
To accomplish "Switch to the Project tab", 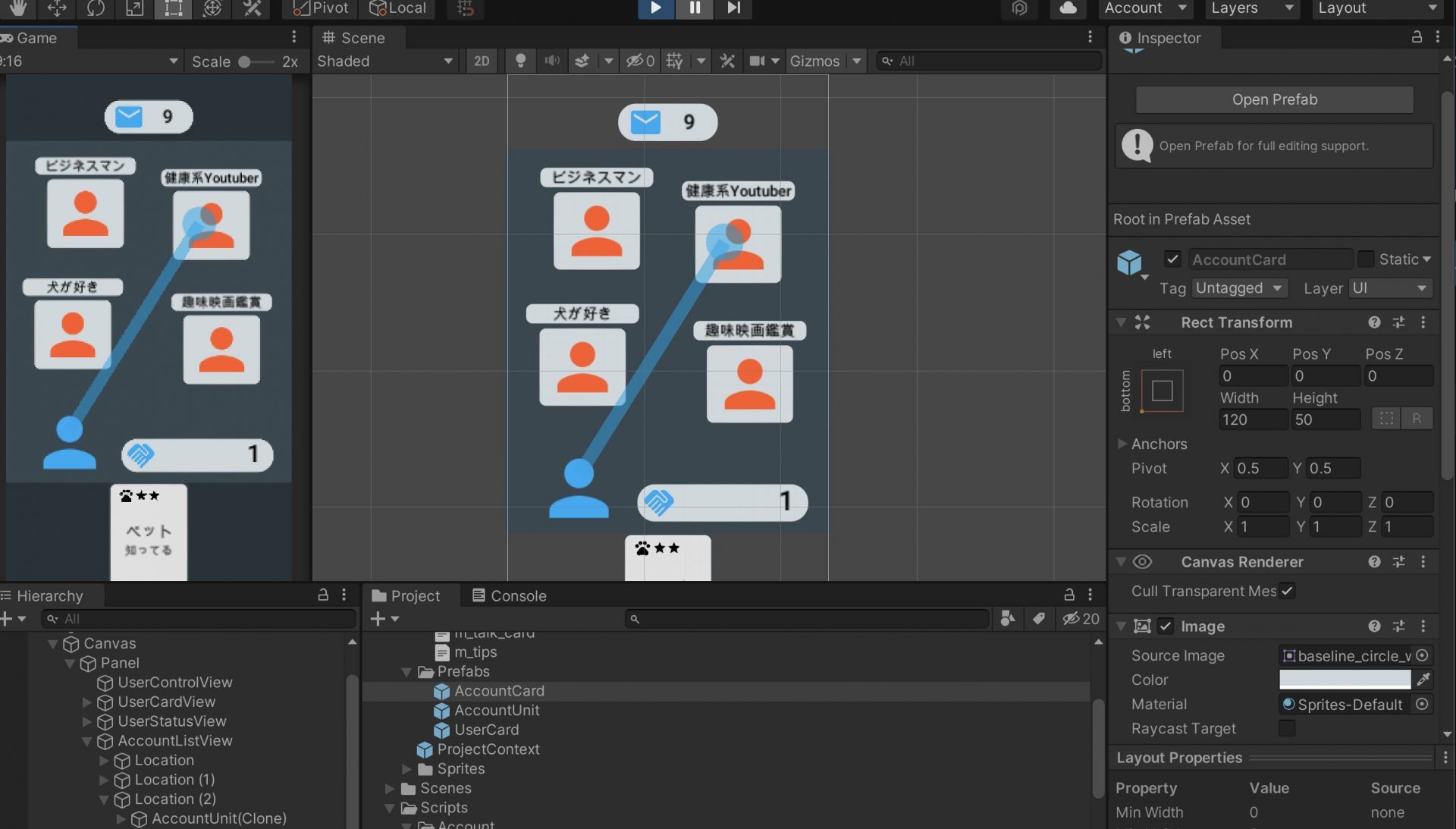I will [x=406, y=595].
